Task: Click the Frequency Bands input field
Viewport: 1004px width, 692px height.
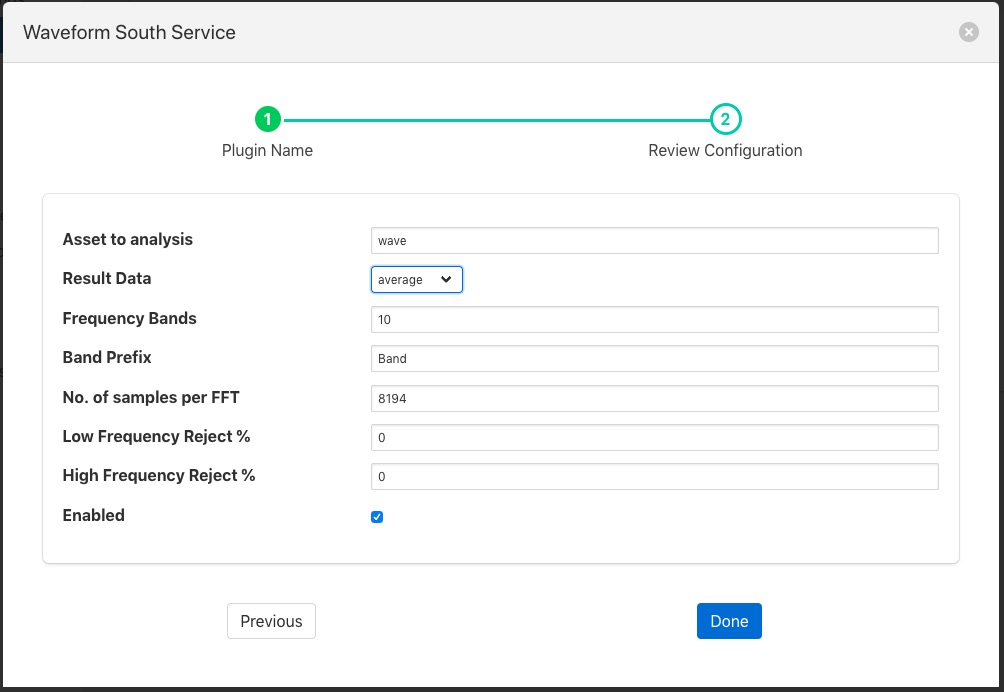Action: point(654,320)
